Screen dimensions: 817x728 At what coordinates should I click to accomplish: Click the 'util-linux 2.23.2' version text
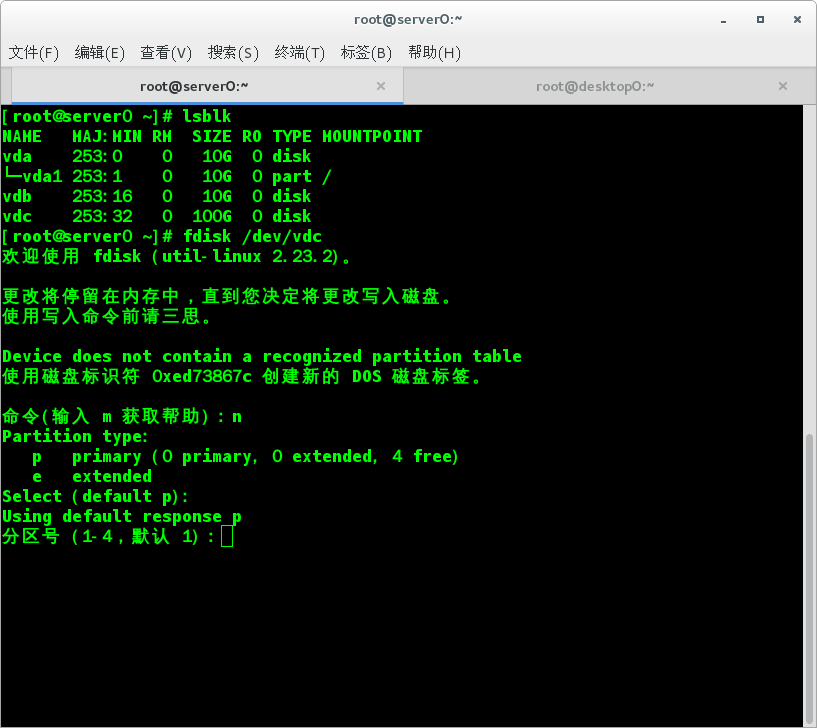(250, 256)
